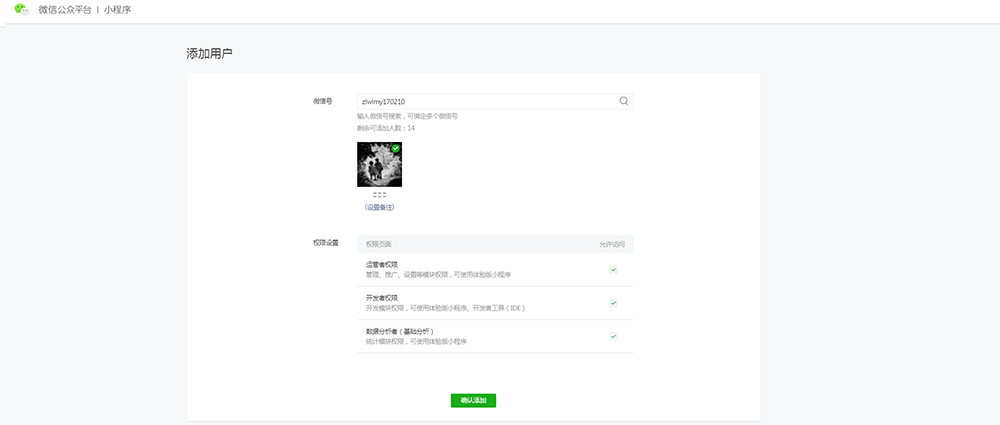Disable 数据分析者 (基础分析) checkbox
This screenshot has height=425, width=1000.
(613, 336)
